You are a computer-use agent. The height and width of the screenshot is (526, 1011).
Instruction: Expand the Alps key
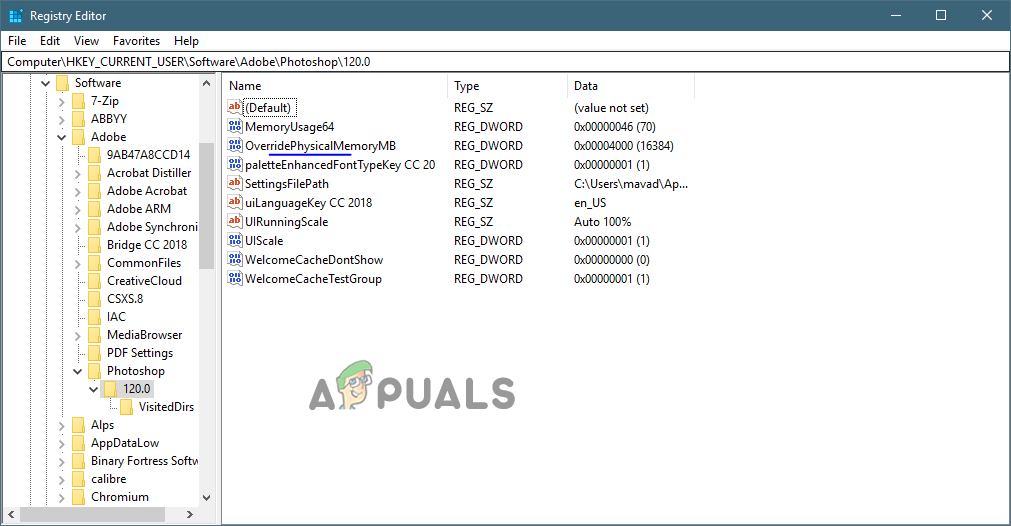(61, 425)
